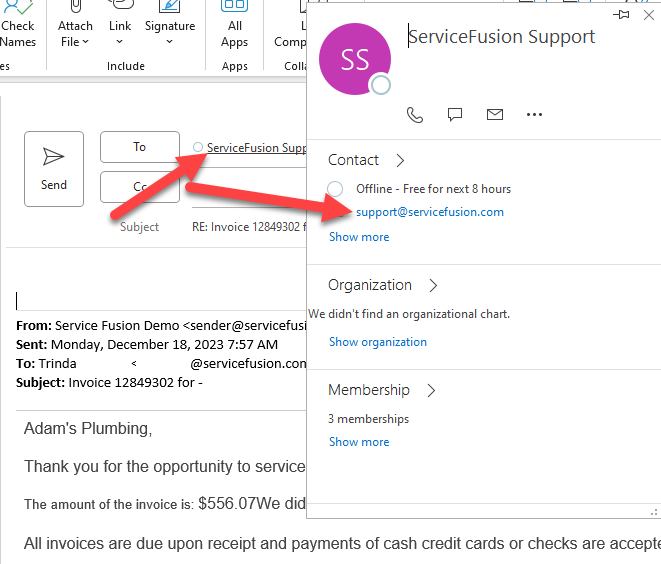
Task: Open the Signature dropdown
Action: 170,25
